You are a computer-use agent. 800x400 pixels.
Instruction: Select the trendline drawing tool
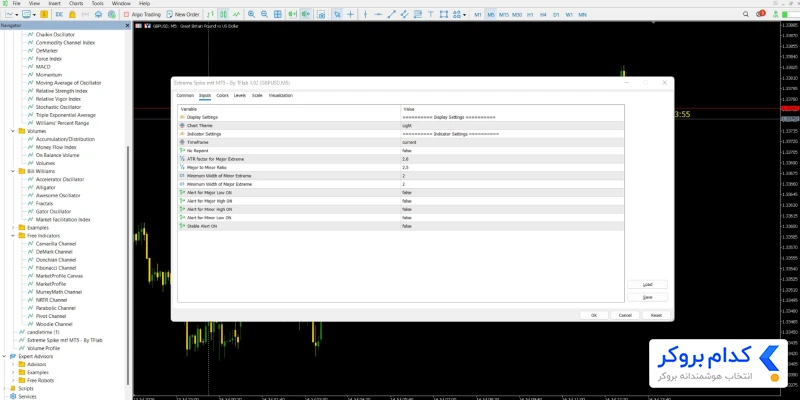coord(391,14)
